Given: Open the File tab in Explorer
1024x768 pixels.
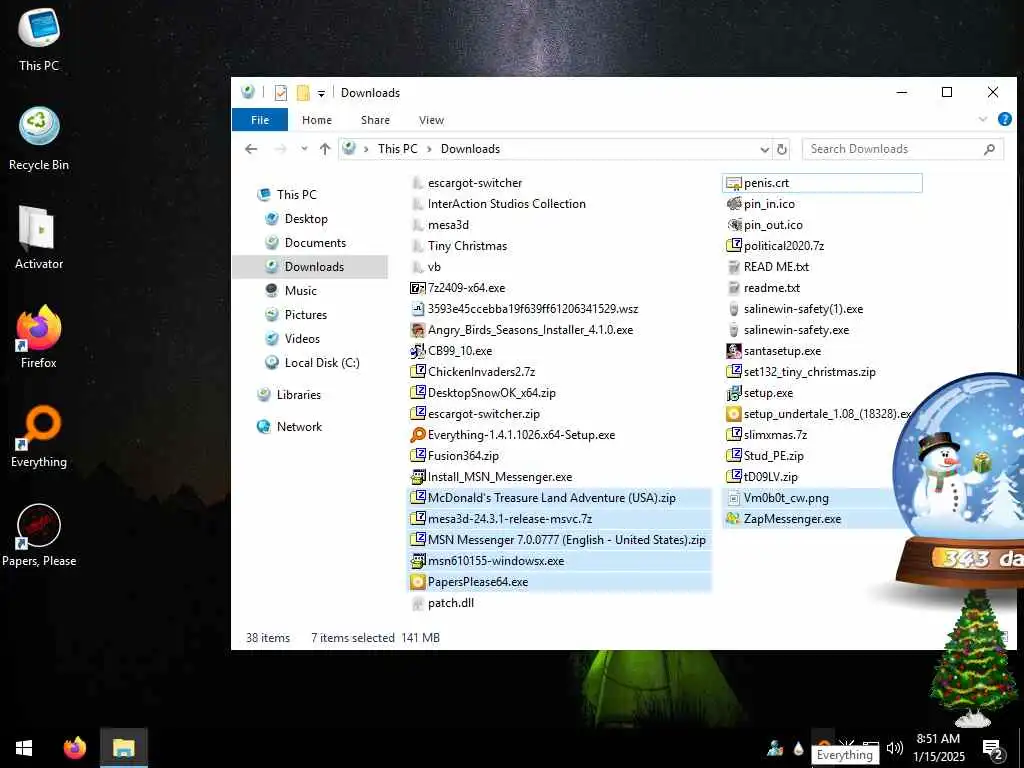Looking at the screenshot, I should pyautogui.click(x=260, y=120).
